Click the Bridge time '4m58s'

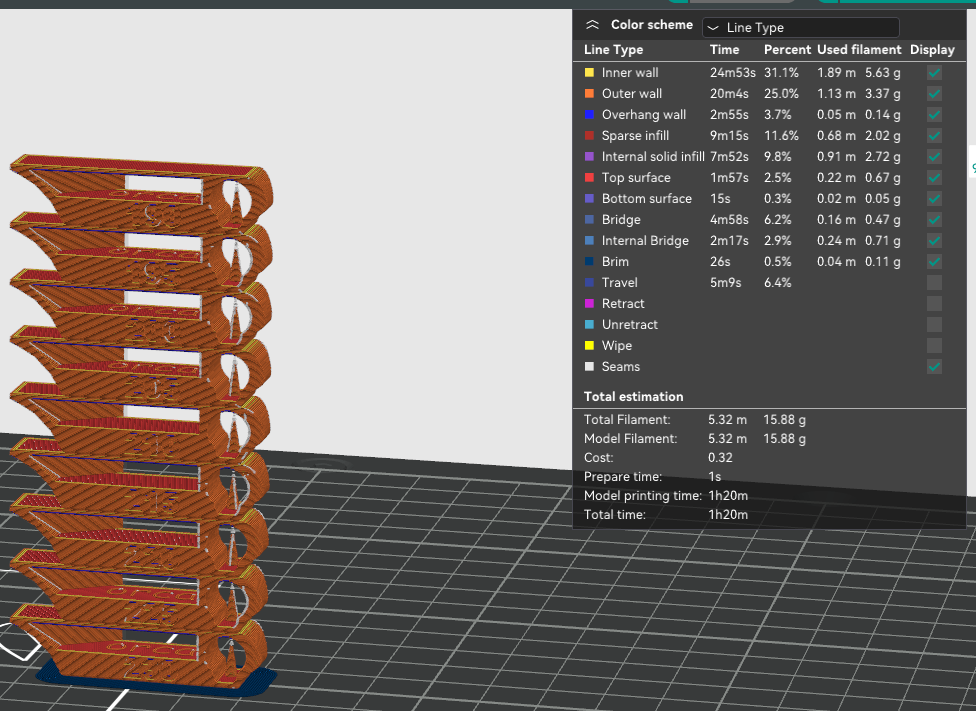pos(729,220)
